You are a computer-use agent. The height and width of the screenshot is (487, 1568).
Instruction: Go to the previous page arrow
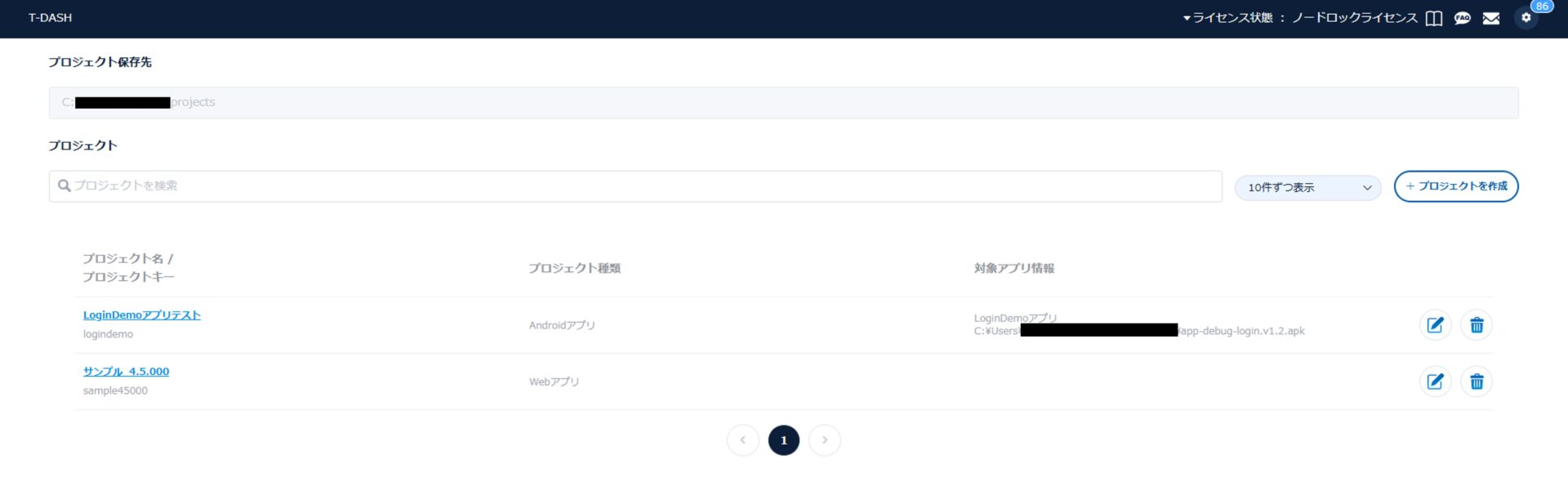742,440
